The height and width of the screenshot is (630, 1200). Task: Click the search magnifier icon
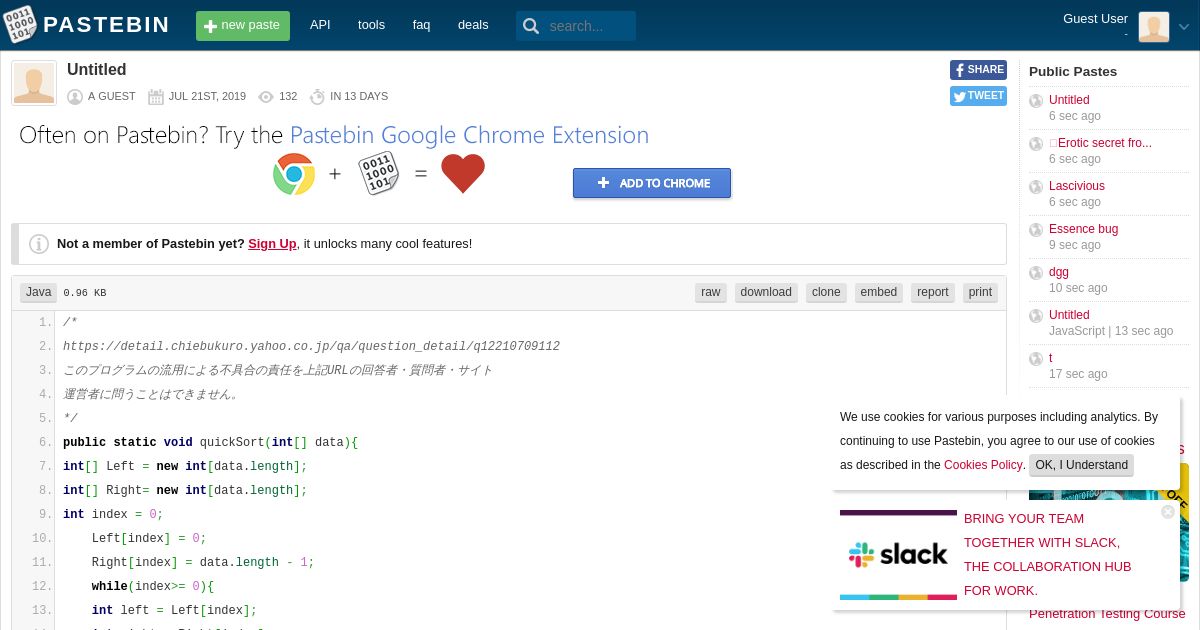coord(531,26)
